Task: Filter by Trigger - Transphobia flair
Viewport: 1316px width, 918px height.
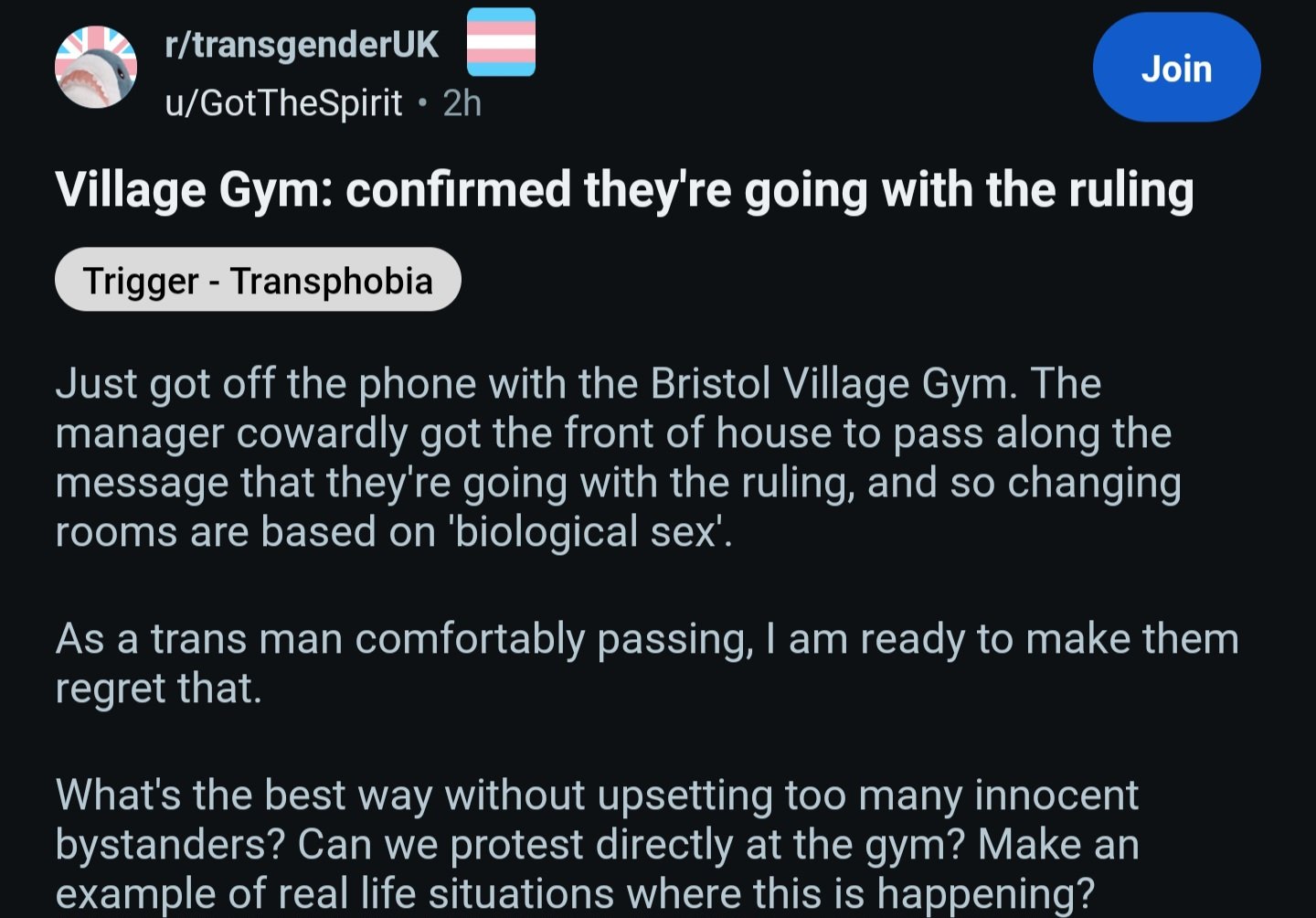Action: [258, 280]
